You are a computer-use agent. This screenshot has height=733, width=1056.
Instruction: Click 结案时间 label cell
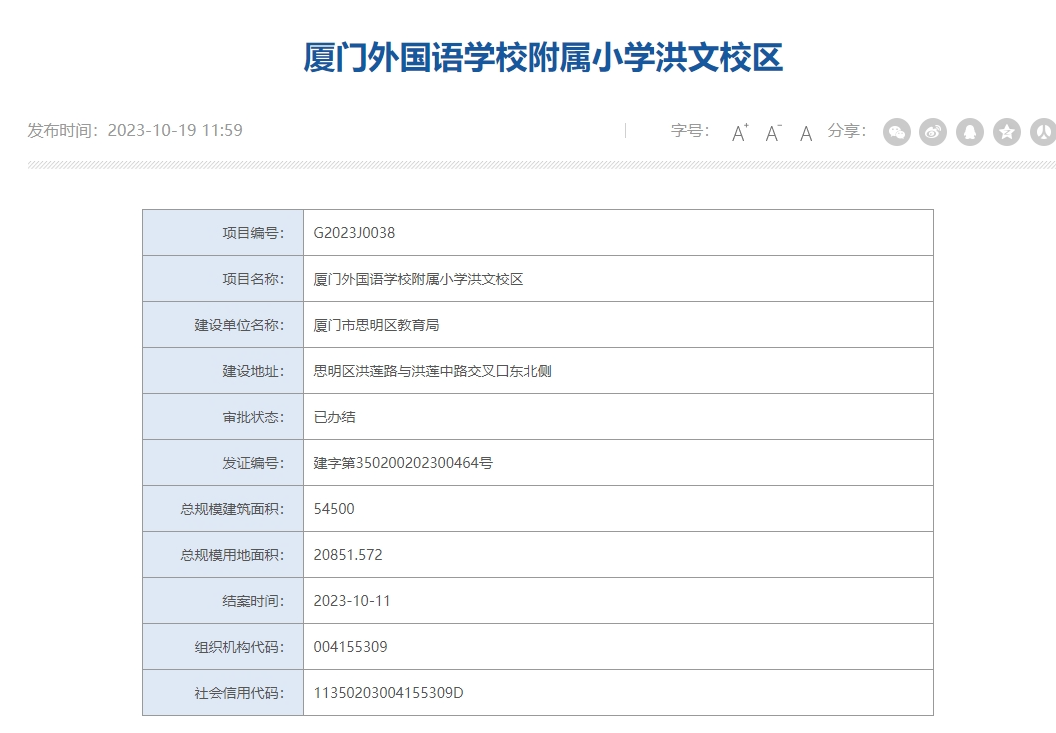pyautogui.click(x=223, y=601)
